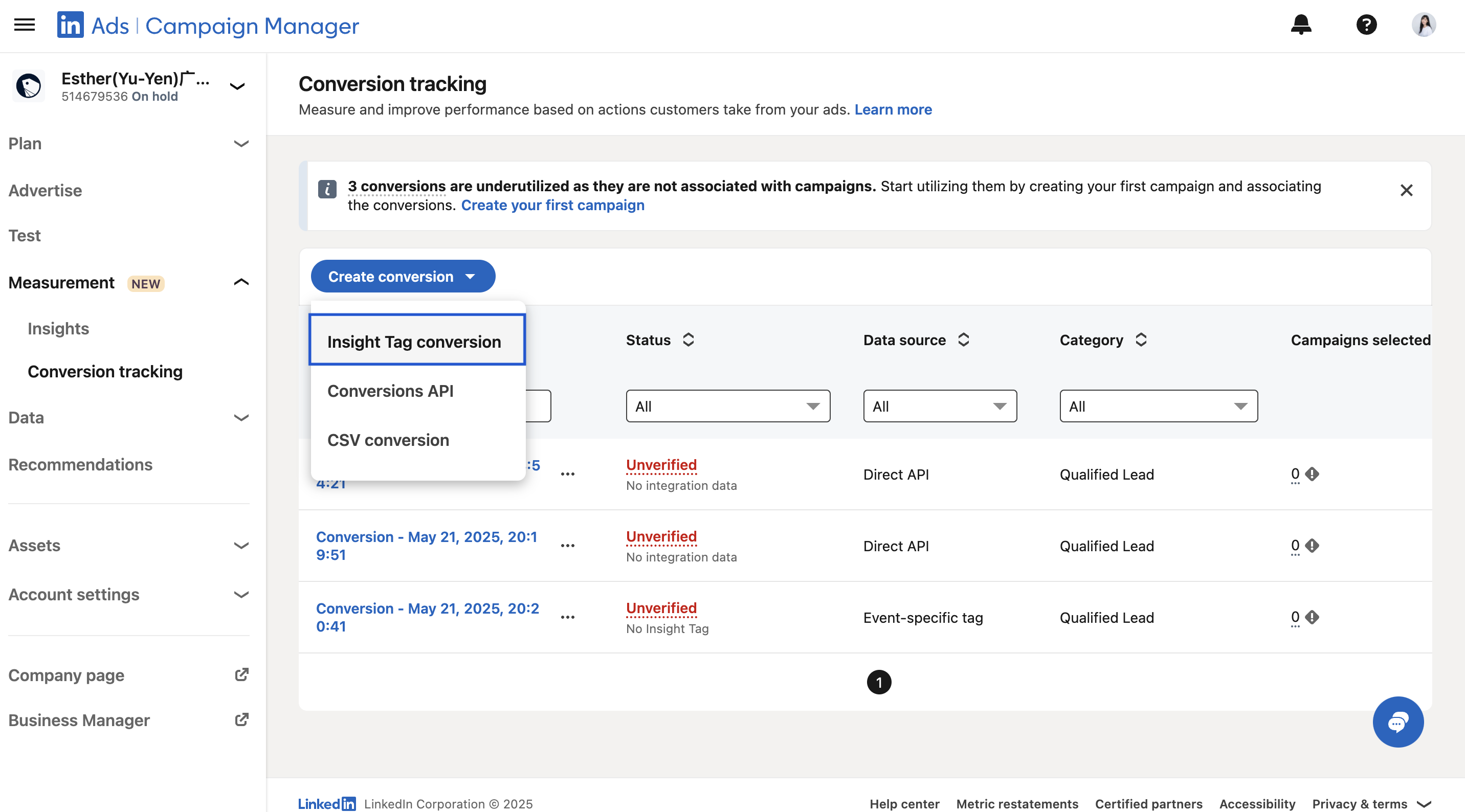
Task: Go to Insights under Measurement
Action: coord(58,328)
